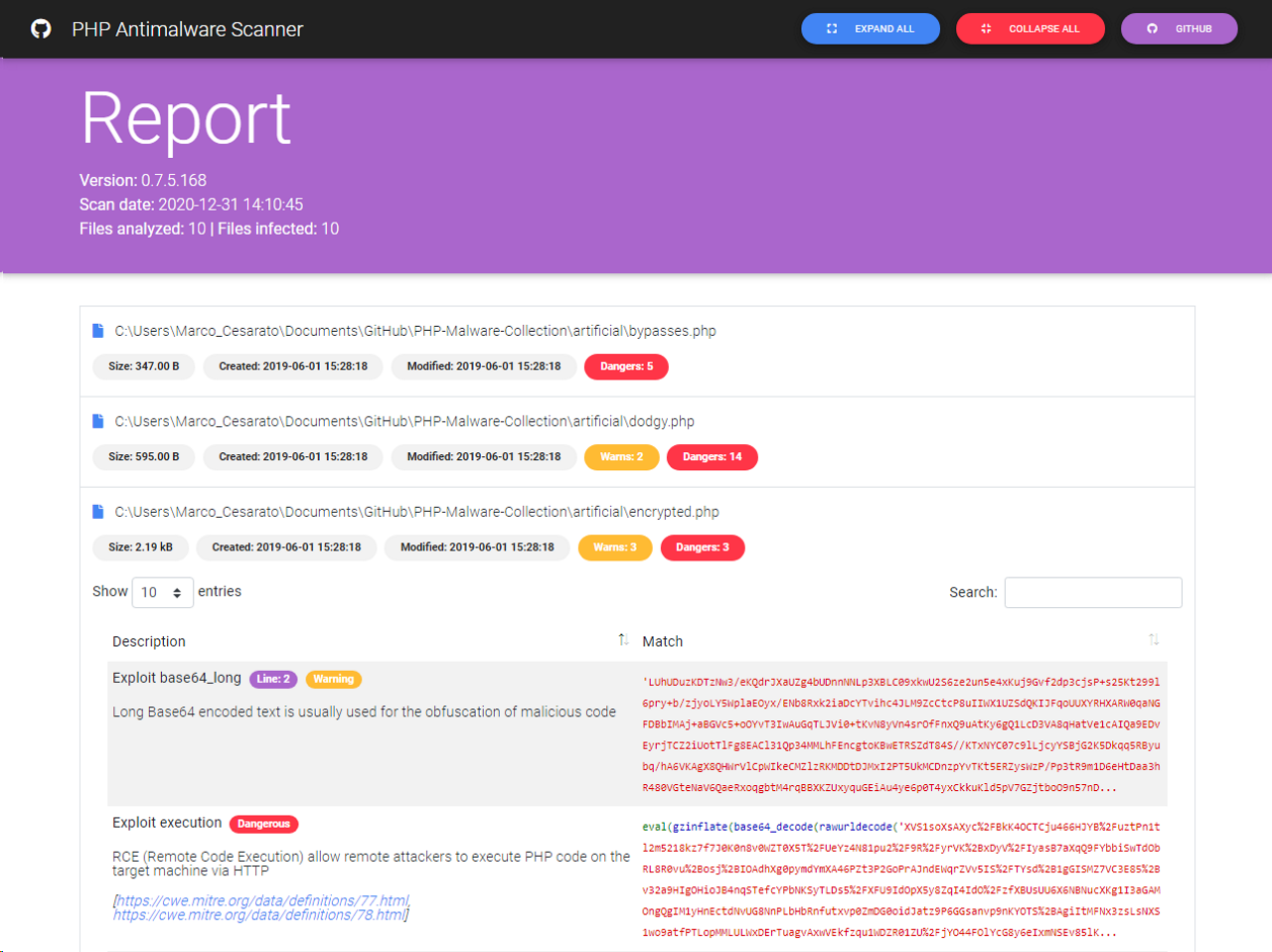Collapse the encrypted.php file entry
This screenshot has height=952, width=1272.
(x=416, y=512)
